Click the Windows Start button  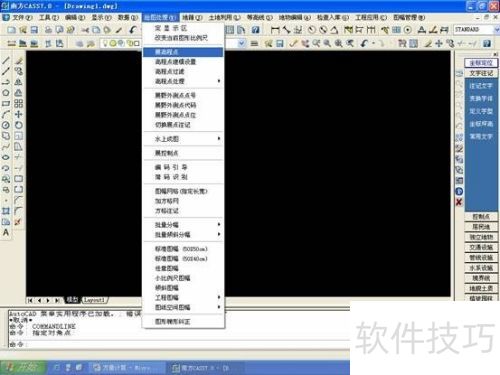23,368
